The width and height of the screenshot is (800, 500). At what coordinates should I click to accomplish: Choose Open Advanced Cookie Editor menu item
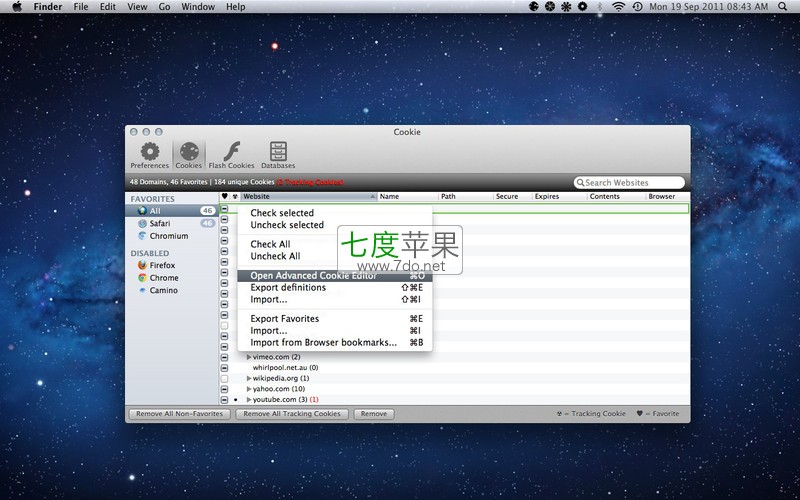click(313, 276)
